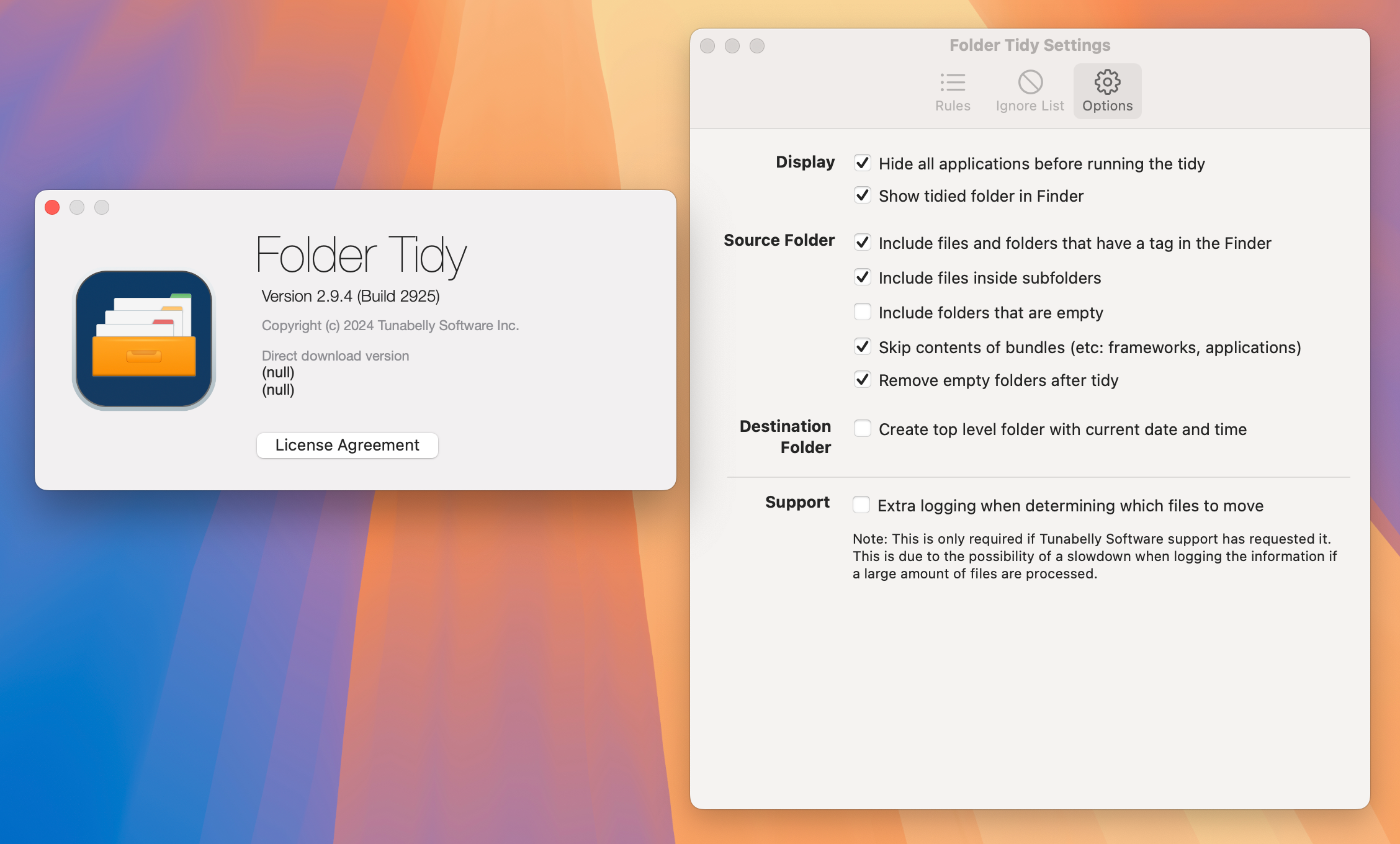Viewport: 1400px width, 844px height.
Task: Switch to the Rules tab
Action: (x=951, y=90)
